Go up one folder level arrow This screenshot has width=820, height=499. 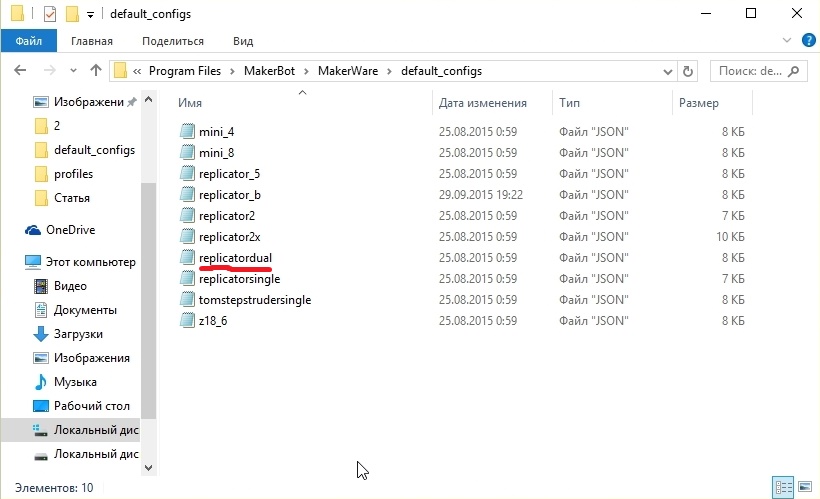96,70
